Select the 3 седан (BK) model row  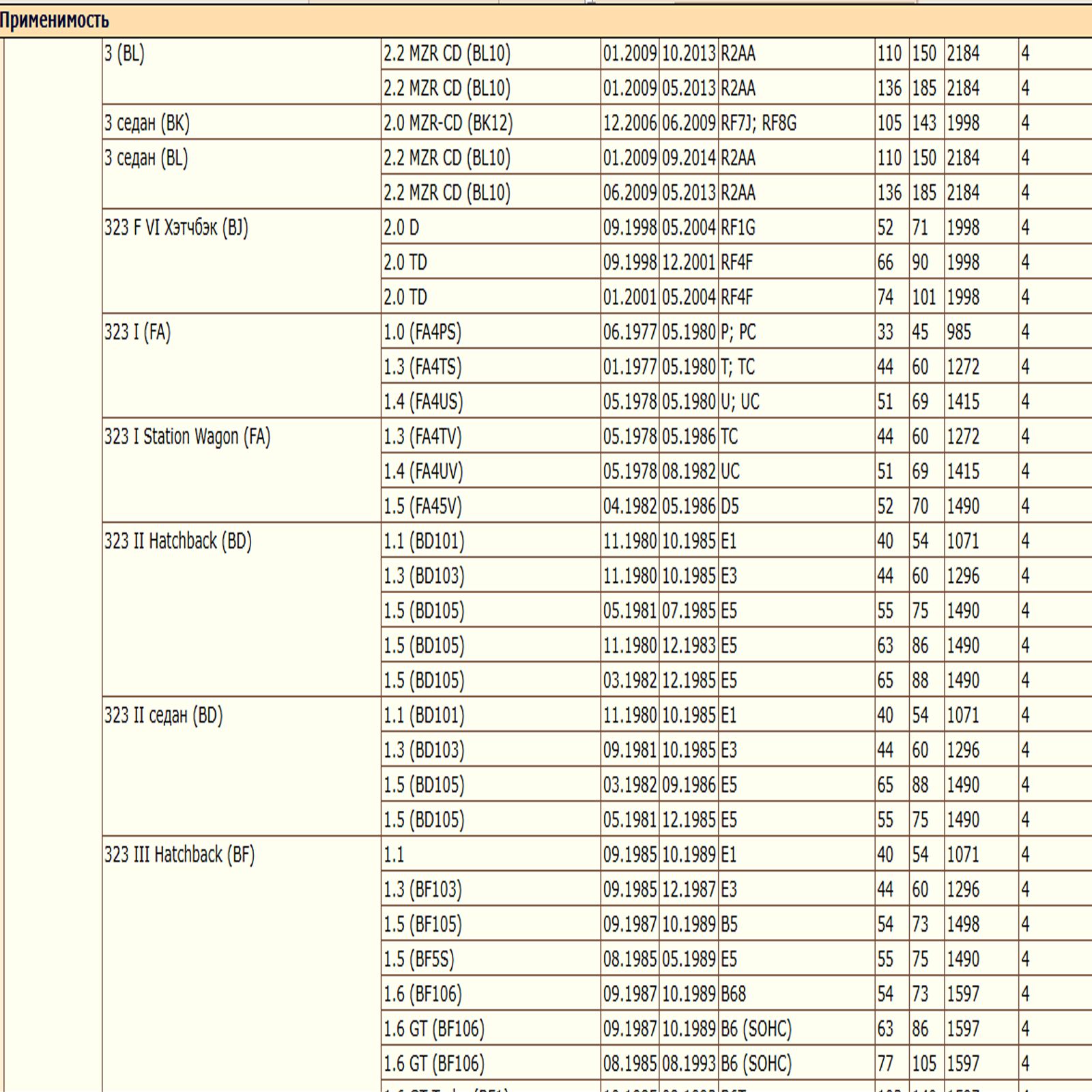pos(147,124)
